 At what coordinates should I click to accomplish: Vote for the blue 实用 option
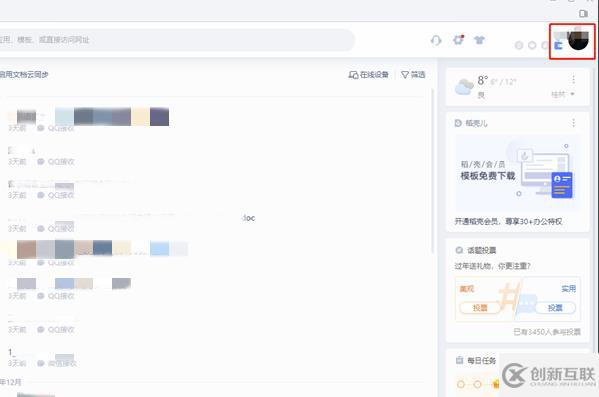tap(555, 308)
